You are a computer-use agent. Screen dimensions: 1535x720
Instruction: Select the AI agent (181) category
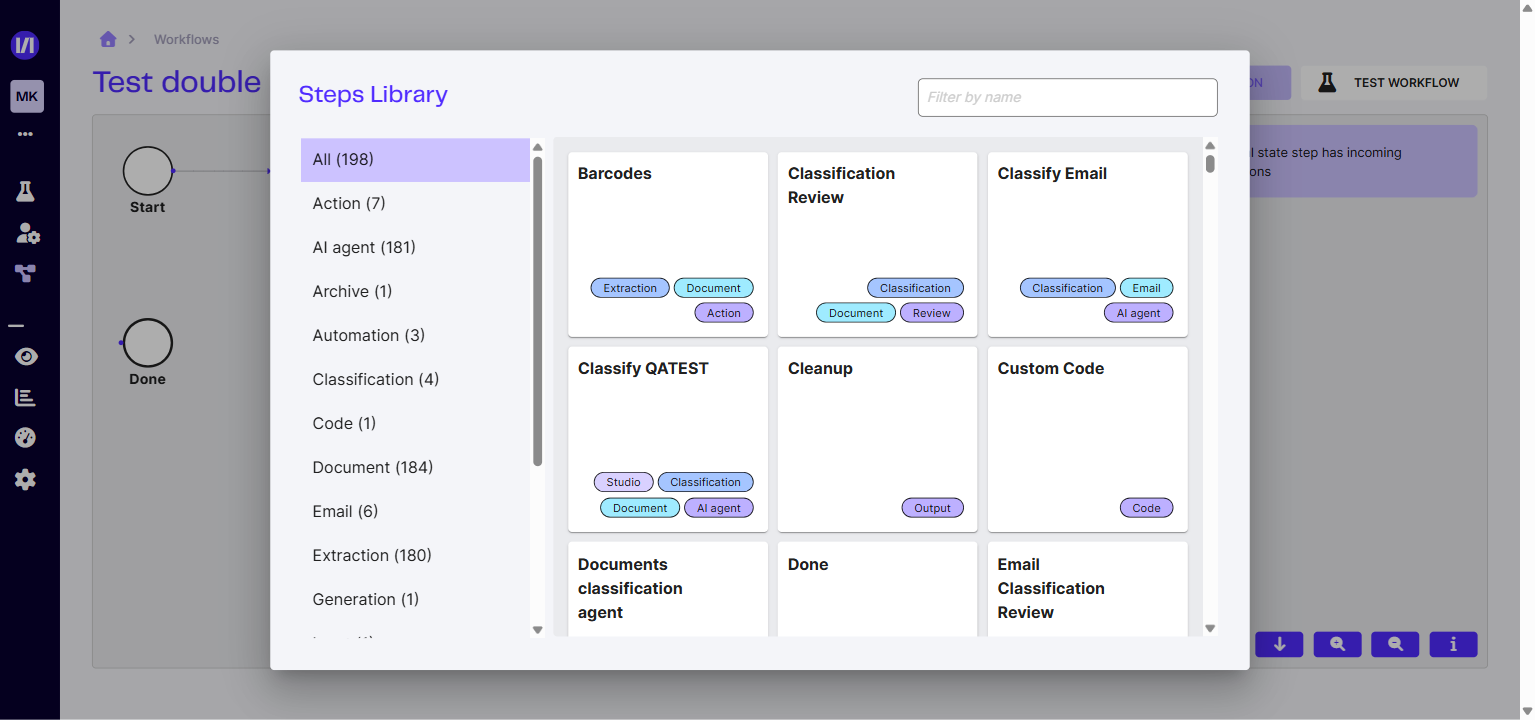415,248
